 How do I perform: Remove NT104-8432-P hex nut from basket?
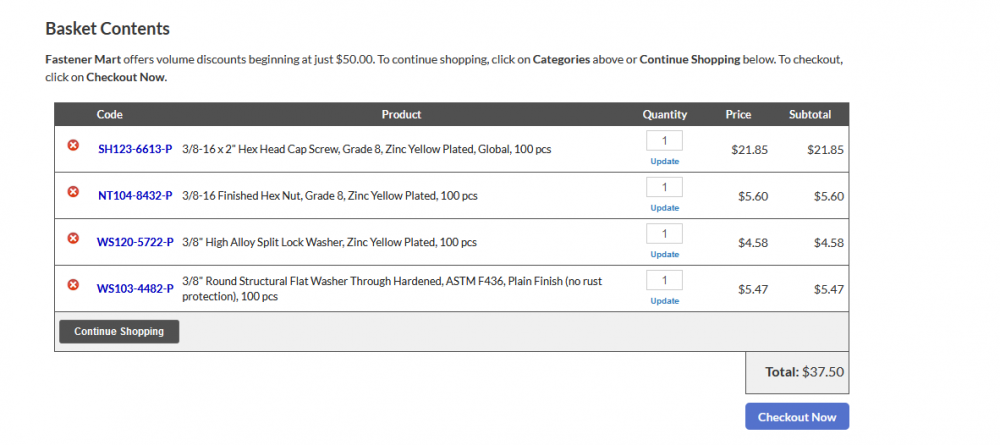[73, 192]
